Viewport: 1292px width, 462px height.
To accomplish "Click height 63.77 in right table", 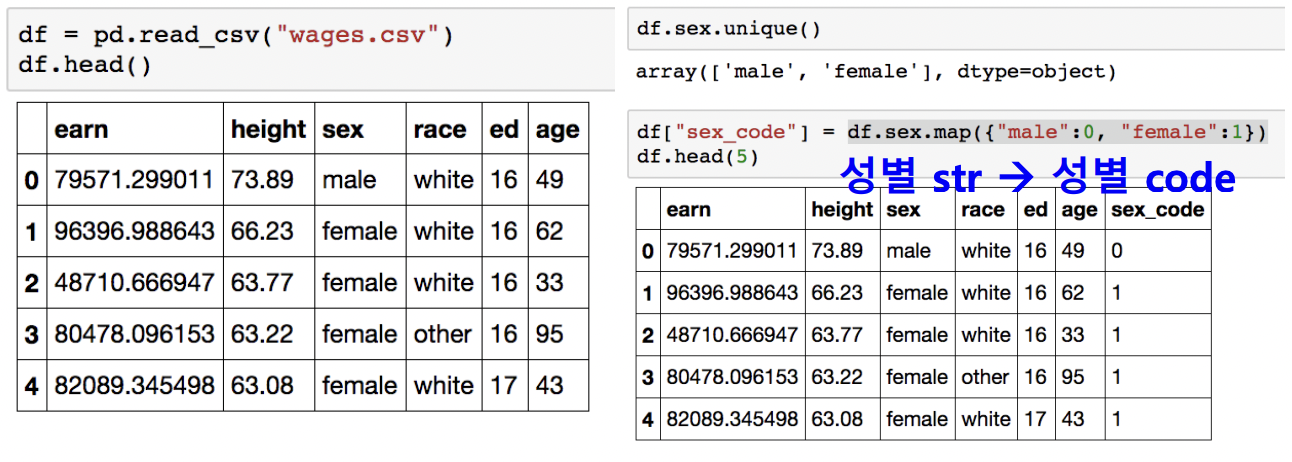I will tap(837, 335).
